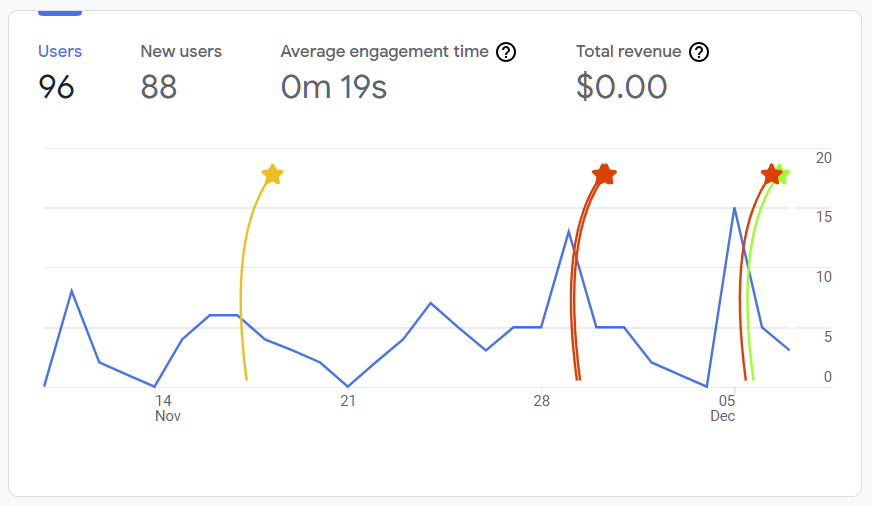This screenshot has height=506, width=872.
Task: Click the 28 date label on x-axis
Action: (541, 401)
